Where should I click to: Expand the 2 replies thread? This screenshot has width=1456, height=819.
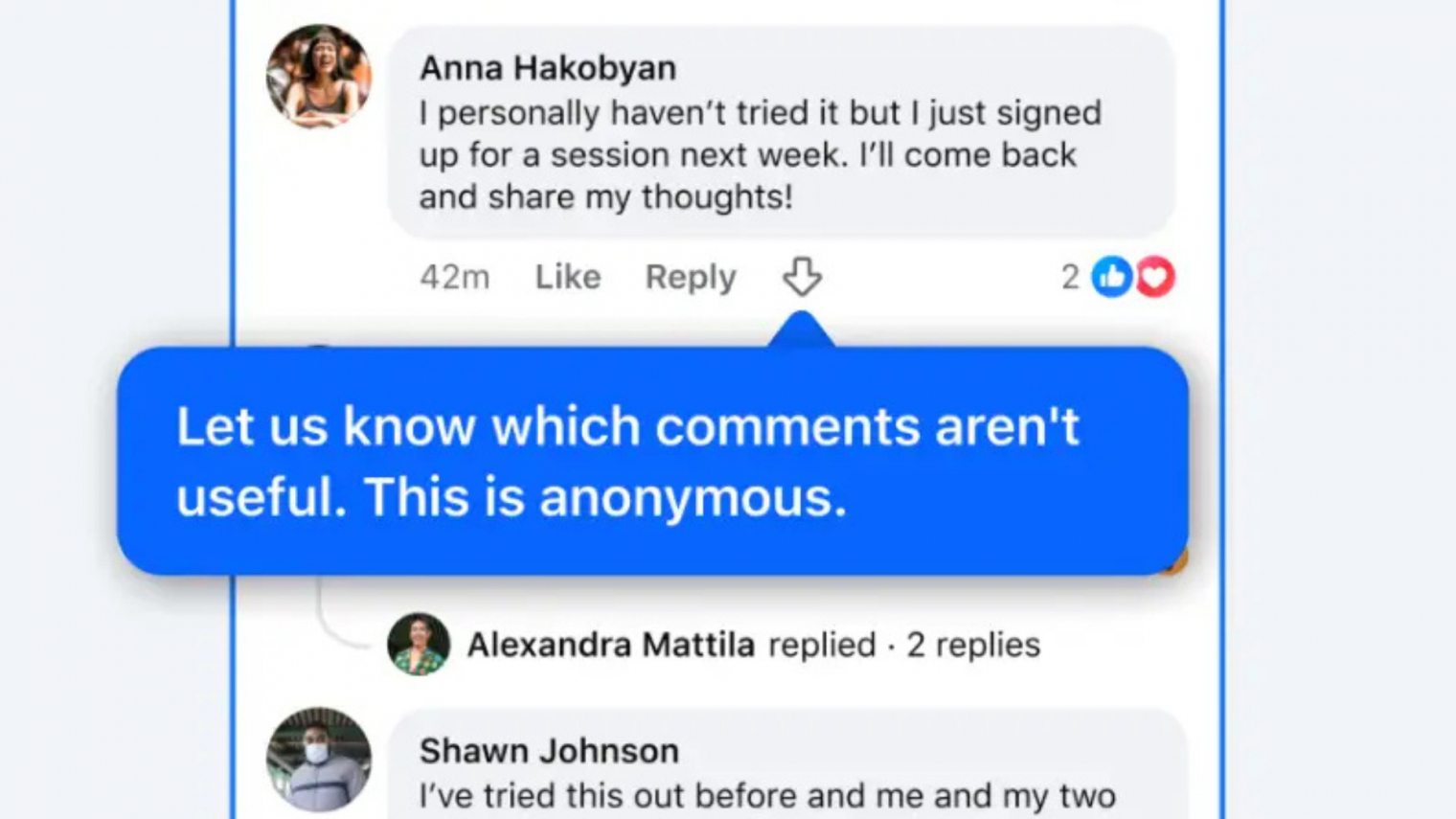click(973, 645)
